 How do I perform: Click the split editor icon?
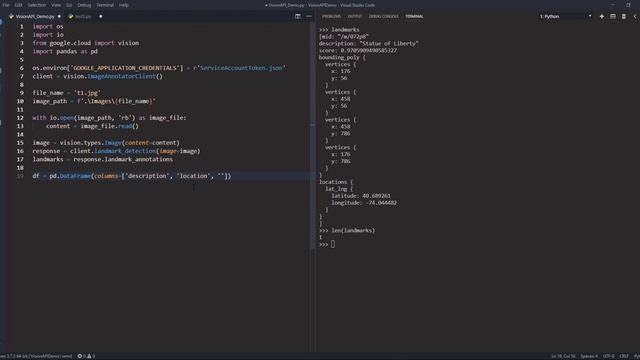tap(298, 16)
